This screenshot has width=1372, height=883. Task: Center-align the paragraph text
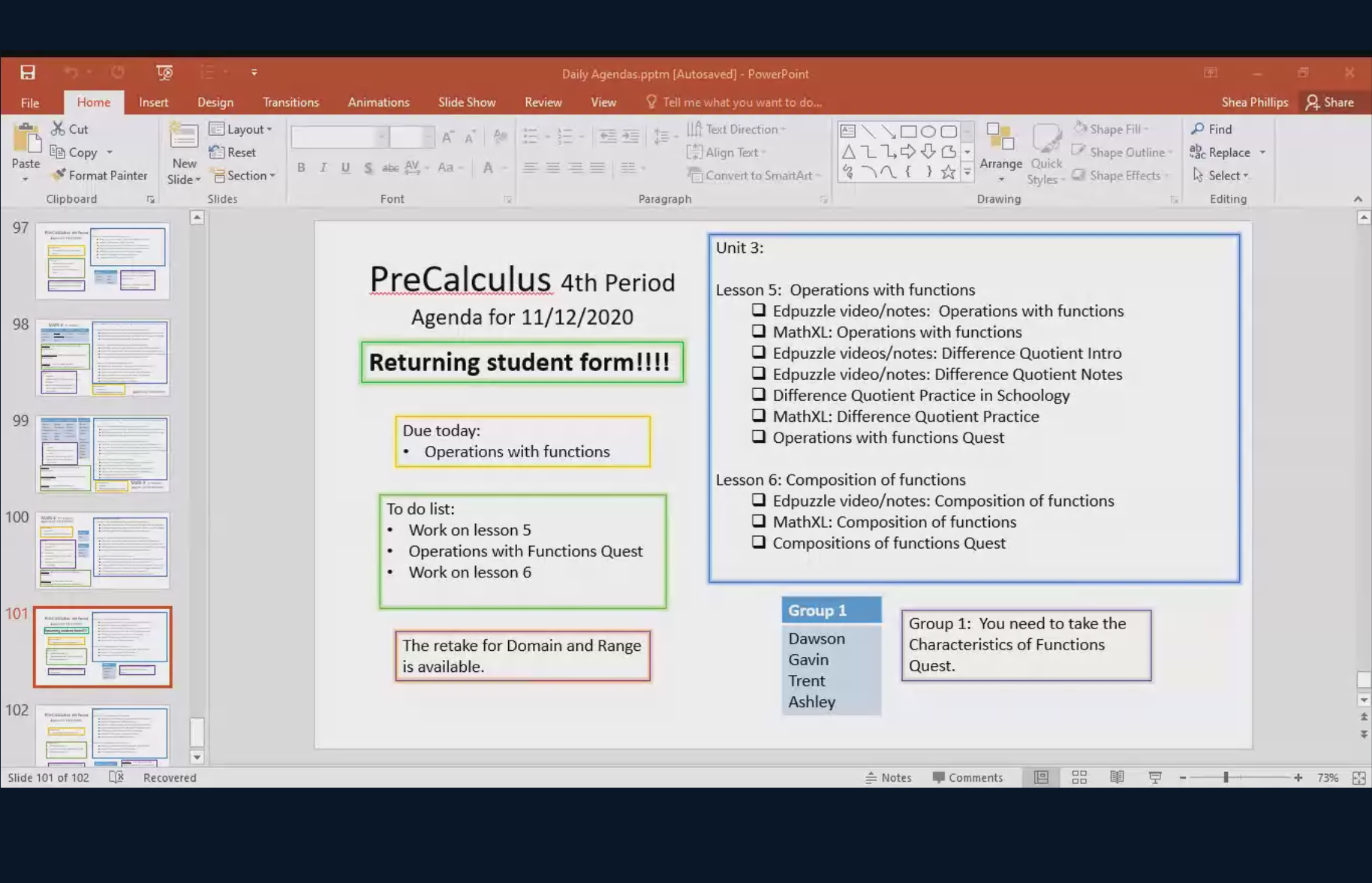click(553, 167)
